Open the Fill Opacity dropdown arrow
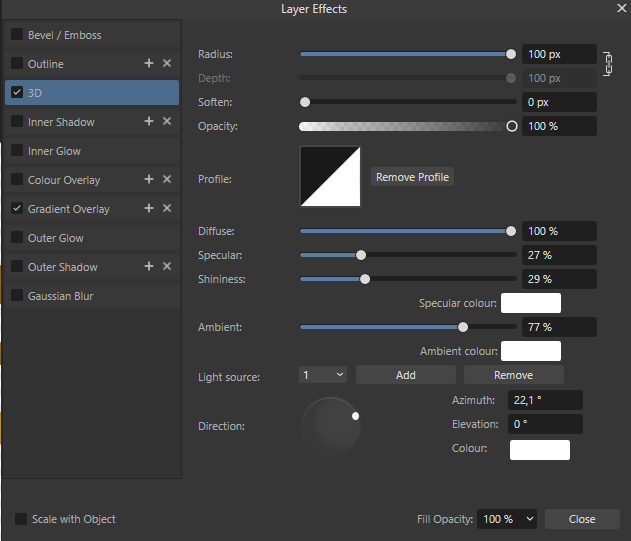Screen dimensions: 631x541 (530, 519)
